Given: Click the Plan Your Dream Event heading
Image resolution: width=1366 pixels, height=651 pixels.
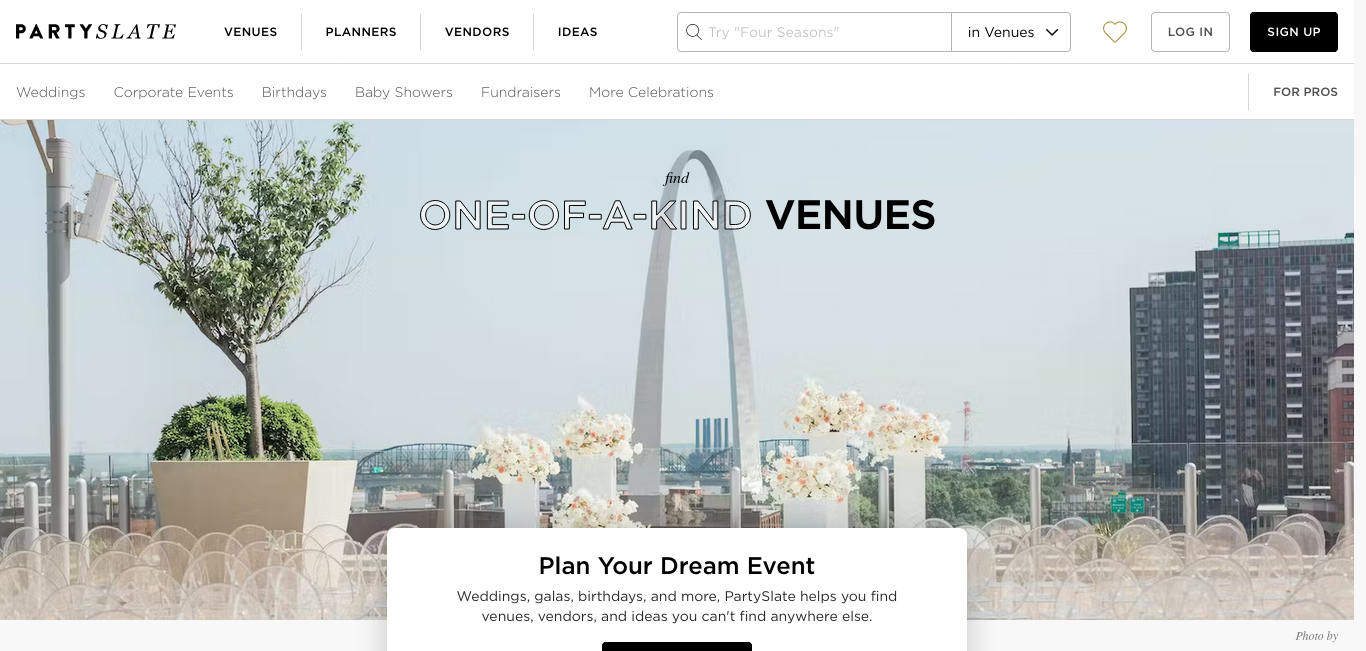Looking at the screenshot, I should point(677,566).
